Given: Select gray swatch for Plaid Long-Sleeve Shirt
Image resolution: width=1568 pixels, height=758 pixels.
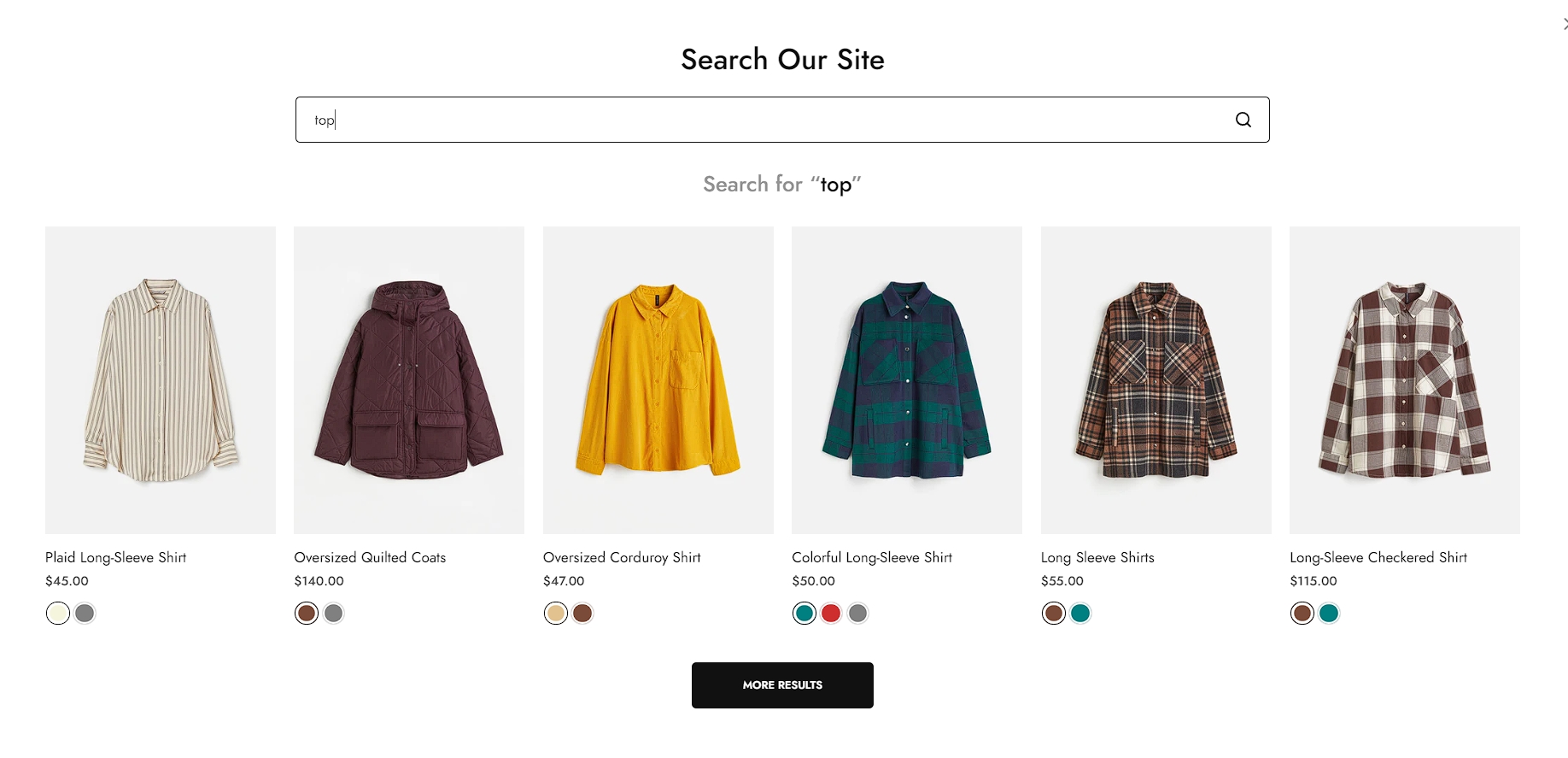Looking at the screenshot, I should (x=85, y=614).
